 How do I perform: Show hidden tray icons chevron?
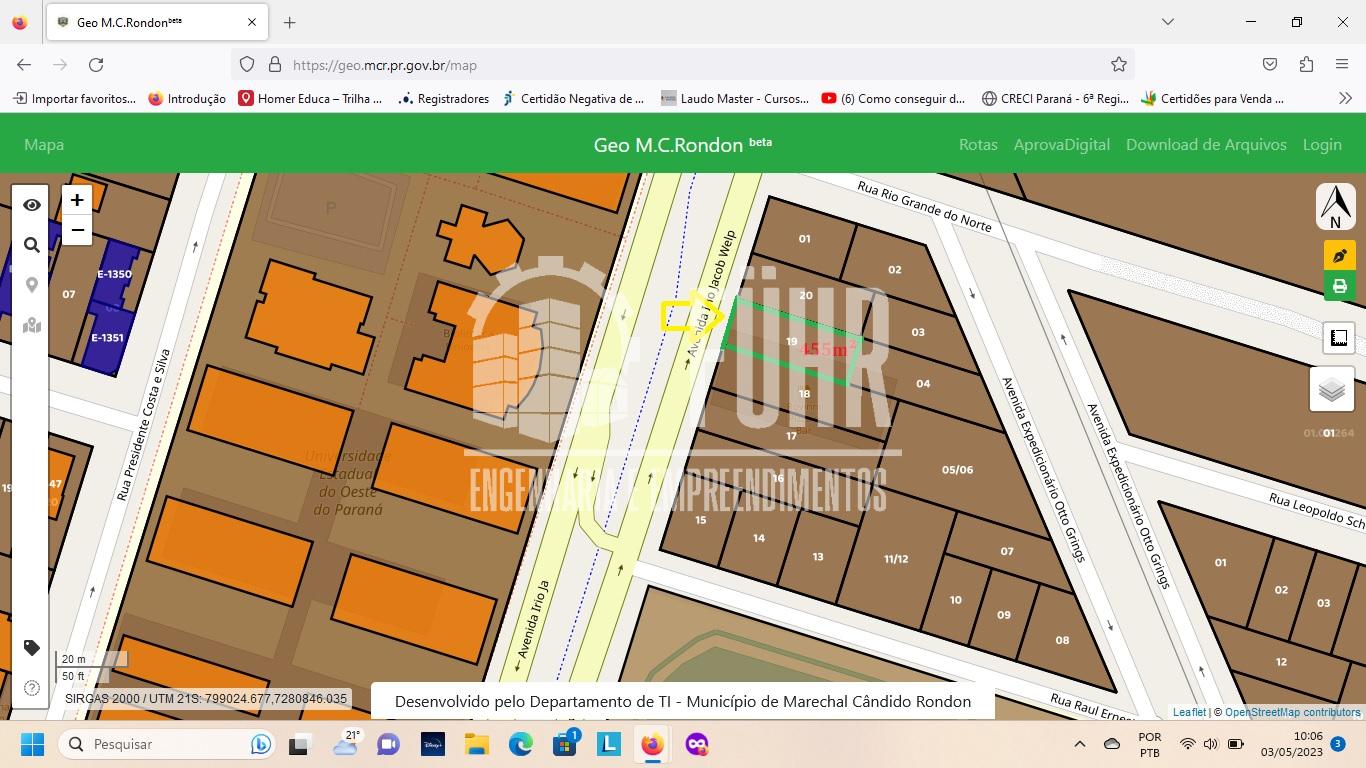click(x=1079, y=744)
